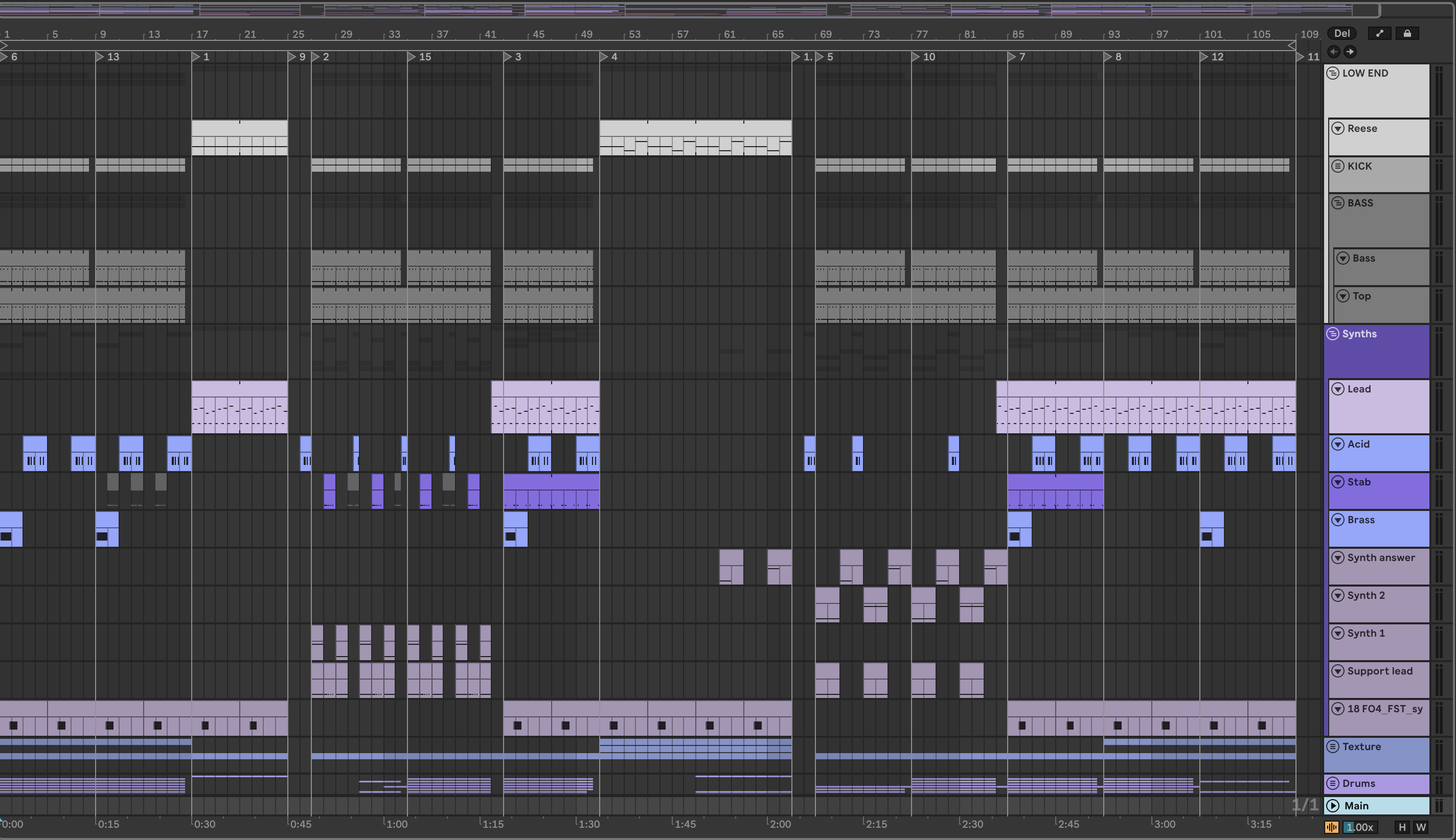Fold the LOW END group track

[x=1332, y=73]
